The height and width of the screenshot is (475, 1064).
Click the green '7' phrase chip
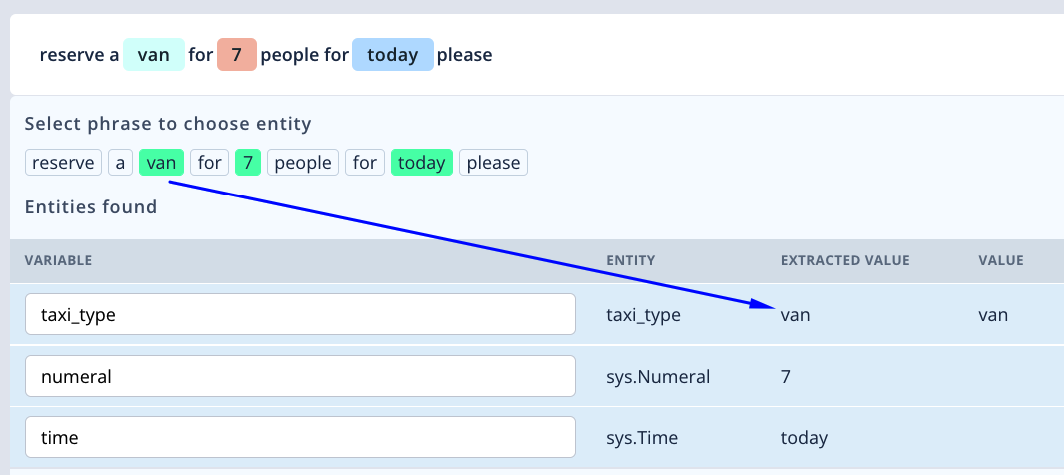point(248,163)
